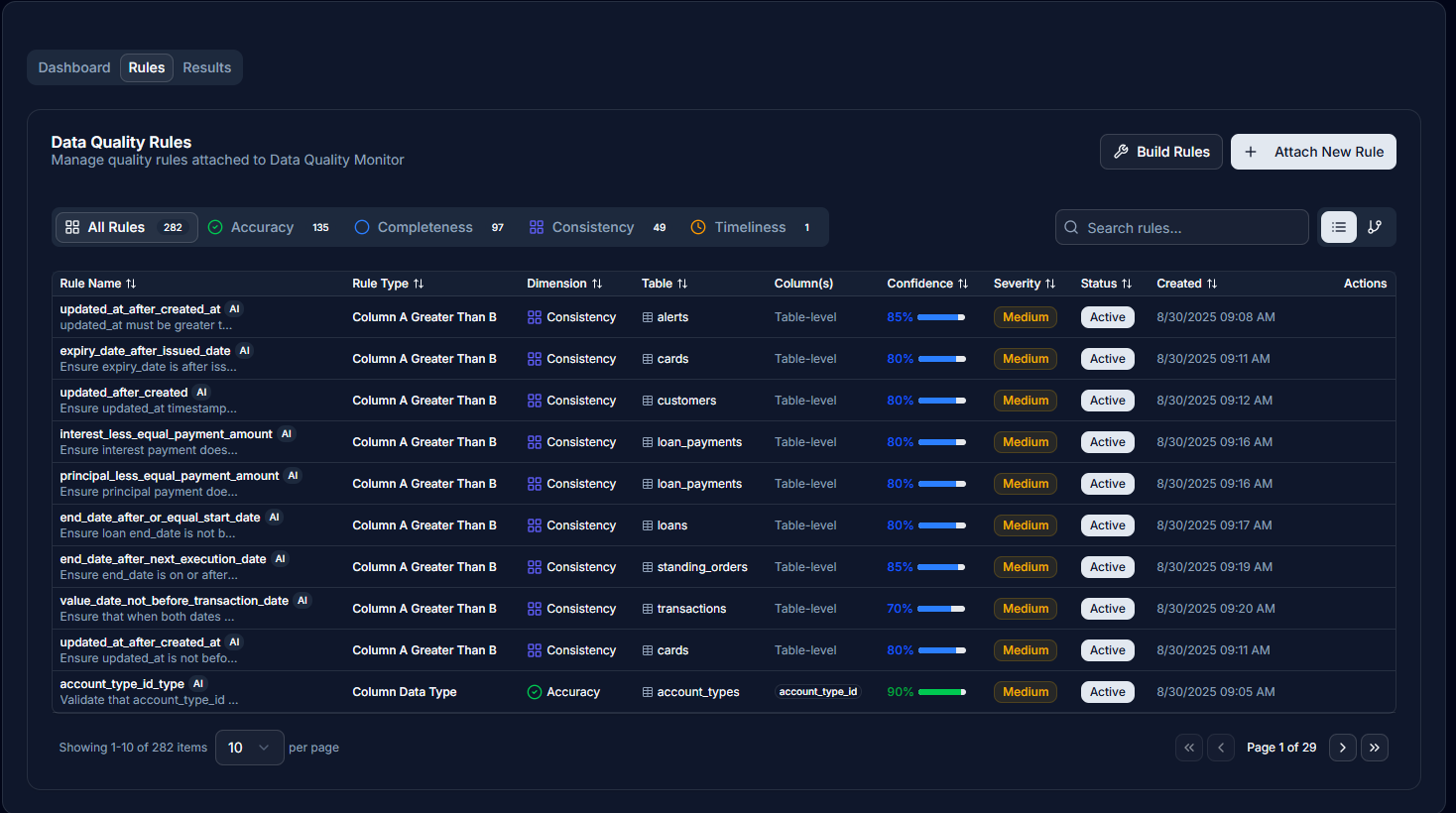Sort by Dimension arrows icon
Image resolution: width=1456 pixels, height=813 pixels.
pos(597,284)
